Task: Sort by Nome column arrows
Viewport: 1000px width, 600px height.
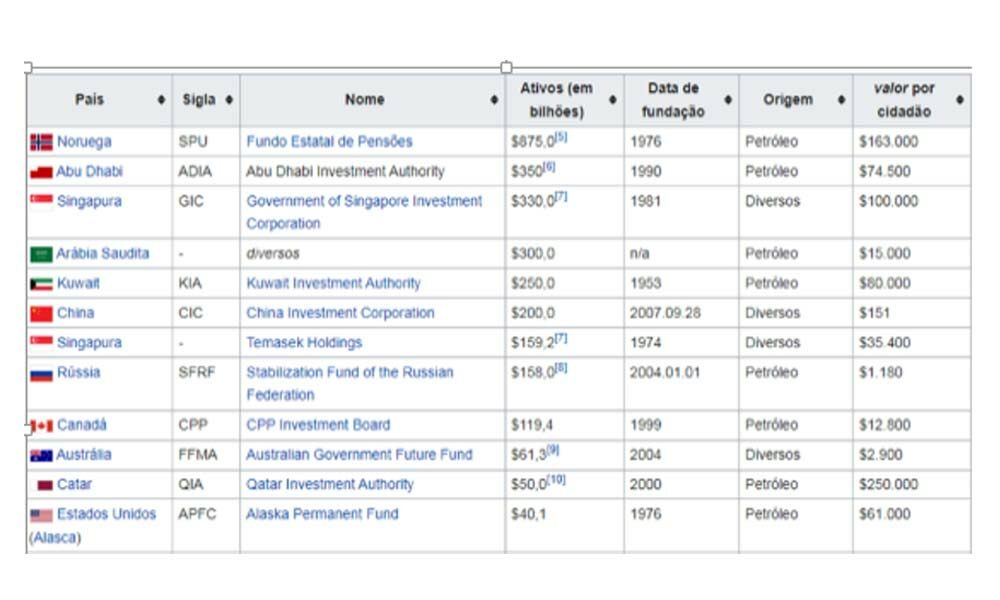Action: coord(494,99)
